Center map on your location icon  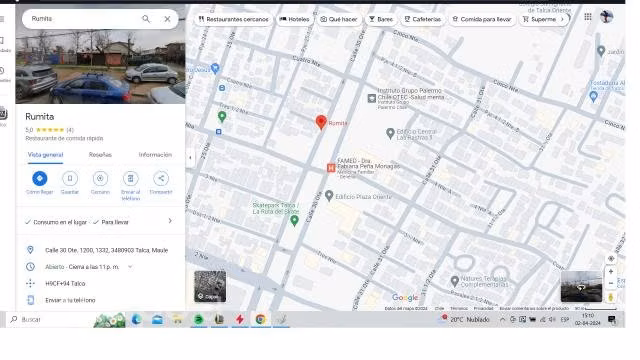[x=611, y=259]
